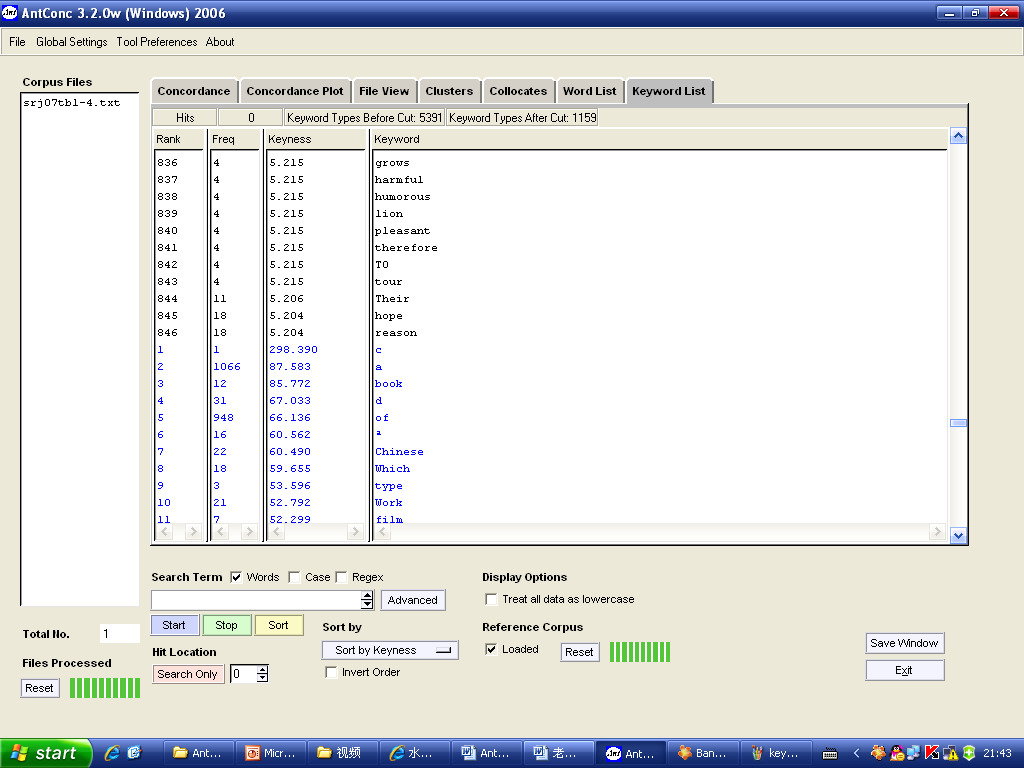1024x768 pixels.
Task: Select corpus file srj07tbl-4.txt
Action: pos(72,103)
